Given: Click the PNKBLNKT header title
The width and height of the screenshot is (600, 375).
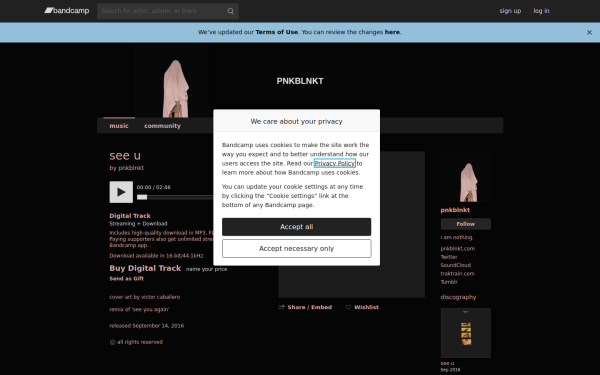Looking at the screenshot, I should (x=300, y=81).
